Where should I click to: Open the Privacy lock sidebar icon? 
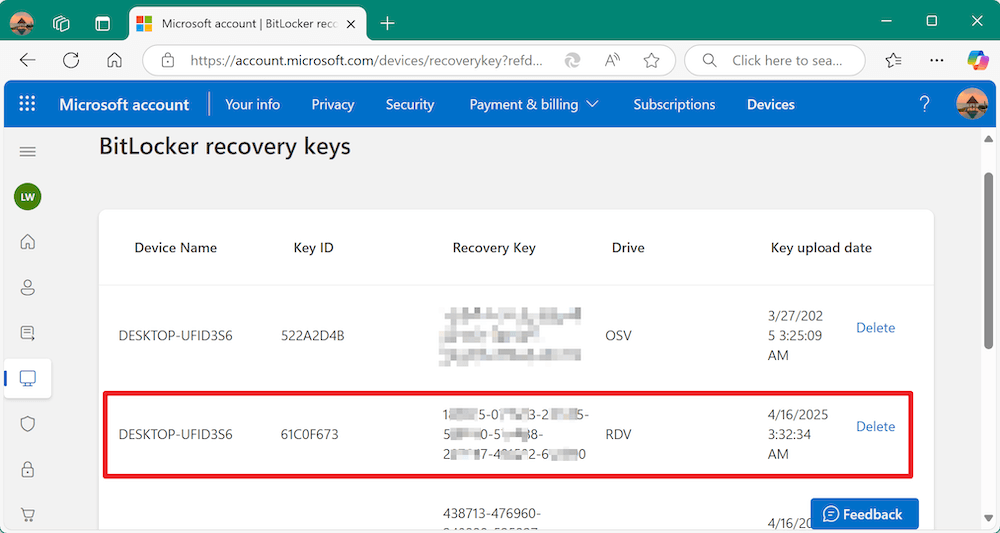click(x=28, y=469)
